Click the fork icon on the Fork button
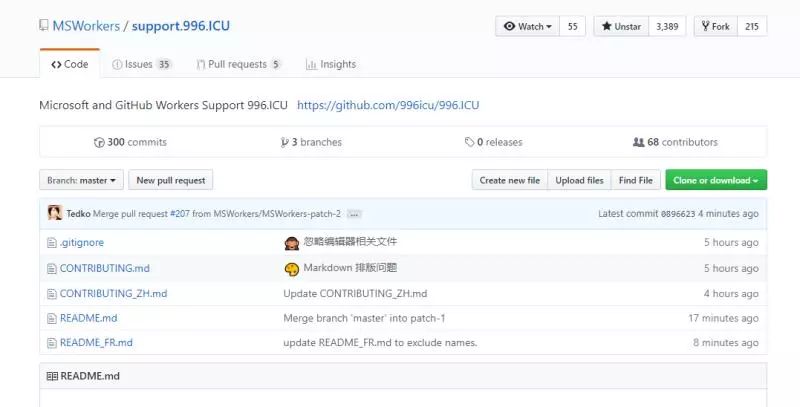 click(x=706, y=26)
